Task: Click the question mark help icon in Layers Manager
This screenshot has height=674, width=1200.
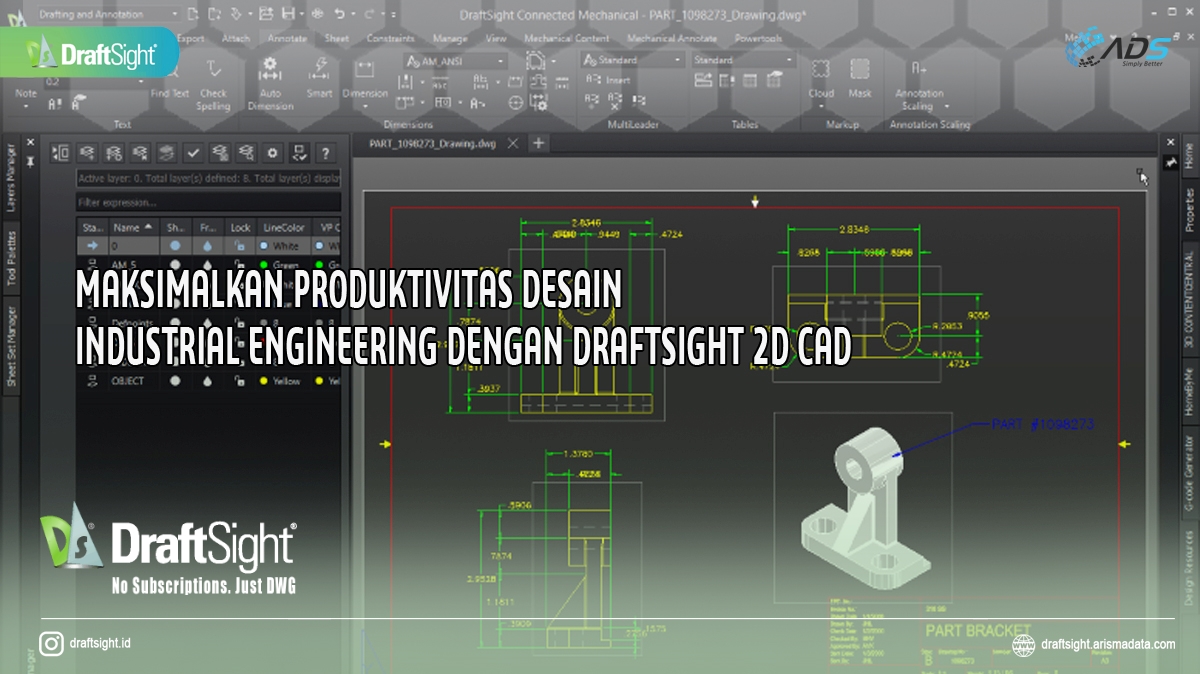Action: 325,153
